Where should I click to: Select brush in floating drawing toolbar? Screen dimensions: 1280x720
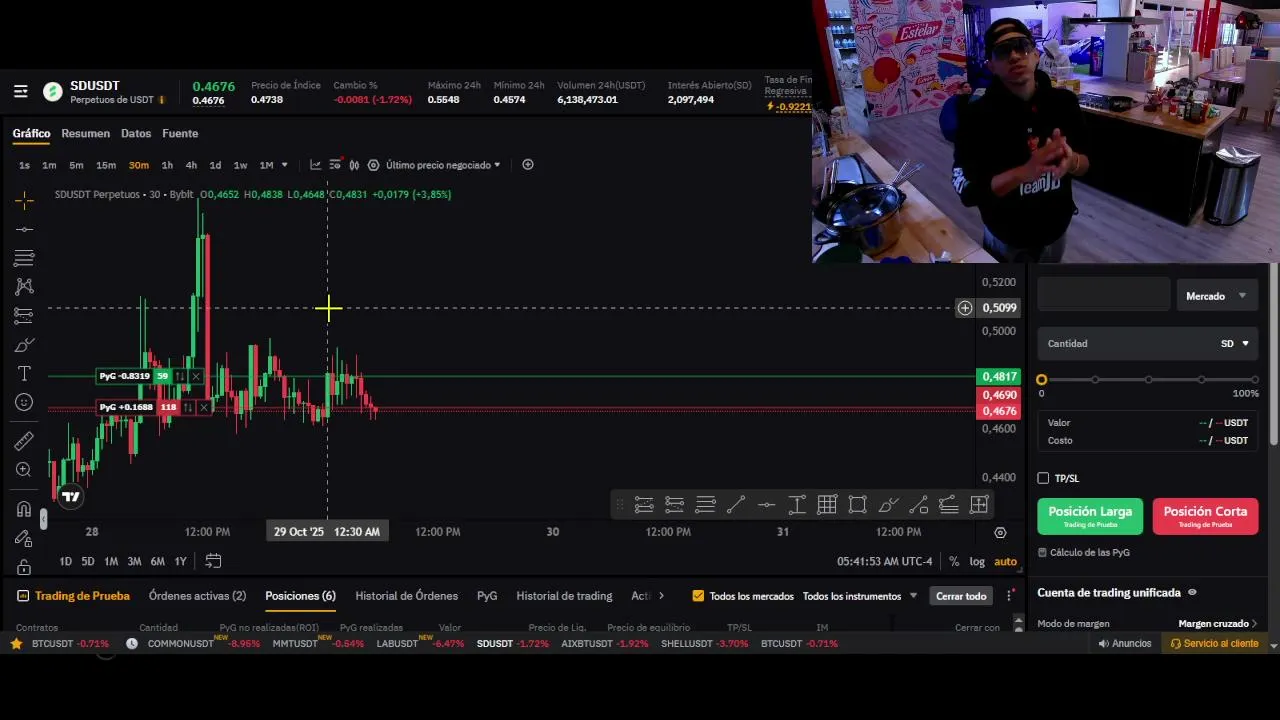(x=888, y=505)
